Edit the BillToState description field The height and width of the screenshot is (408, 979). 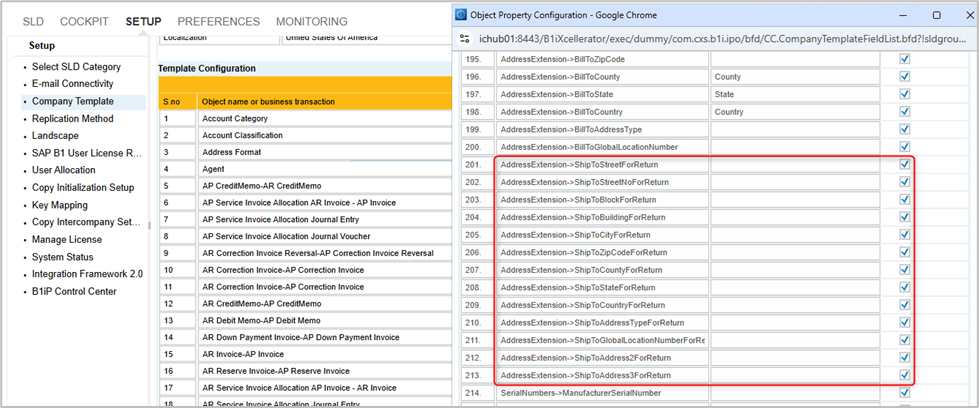tap(795, 94)
